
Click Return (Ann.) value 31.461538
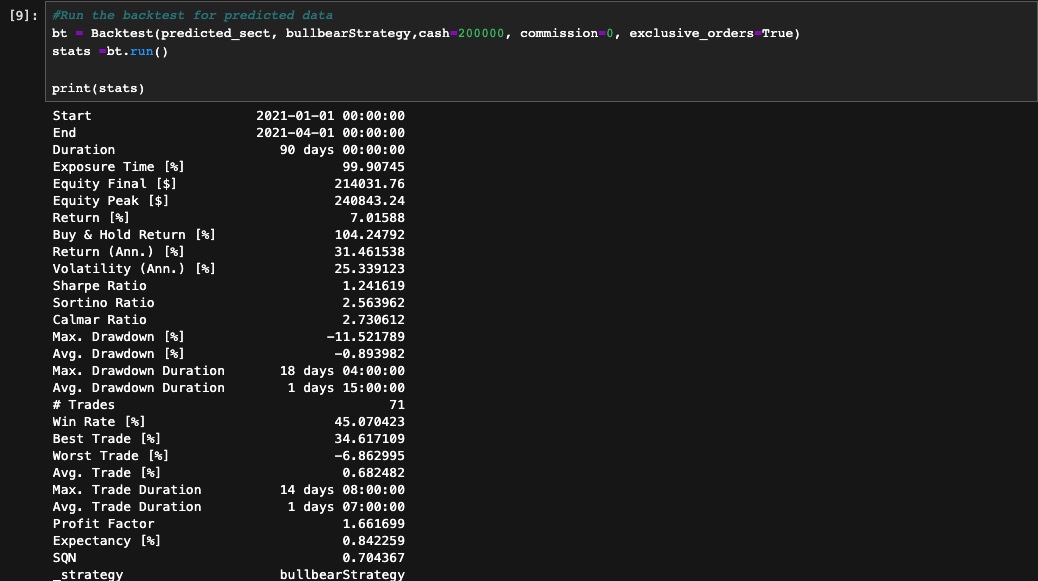[x=369, y=252]
